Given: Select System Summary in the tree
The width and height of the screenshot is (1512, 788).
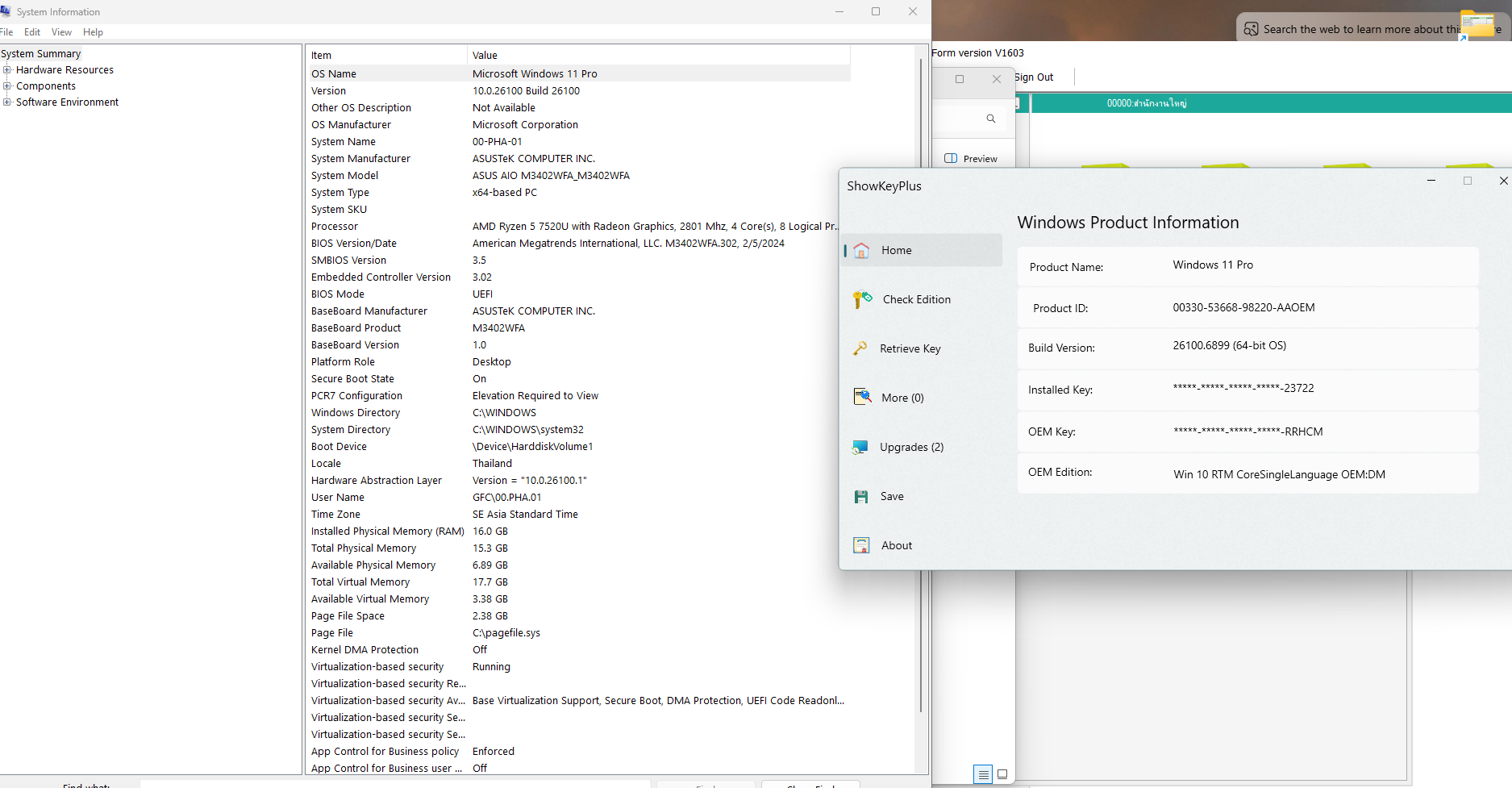Looking at the screenshot, I should pyautogui.click(x=41, y=54).
